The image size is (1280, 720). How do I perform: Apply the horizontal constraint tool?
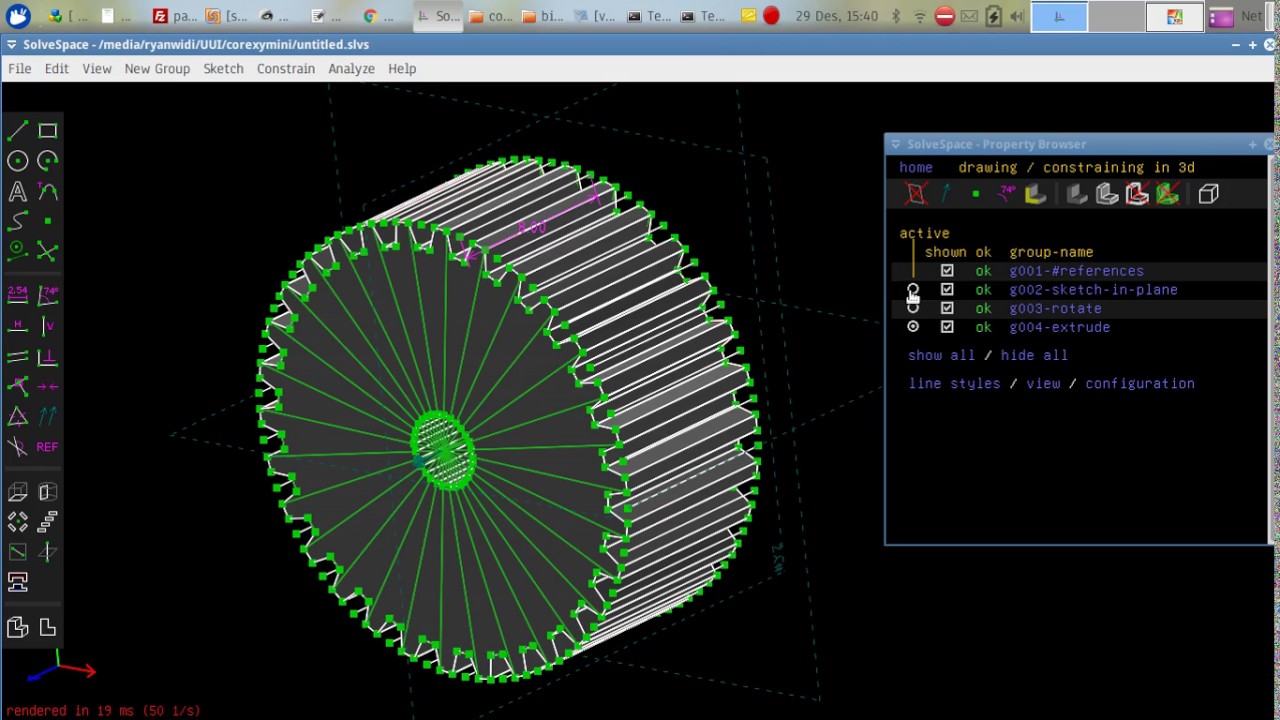[17, 326]
